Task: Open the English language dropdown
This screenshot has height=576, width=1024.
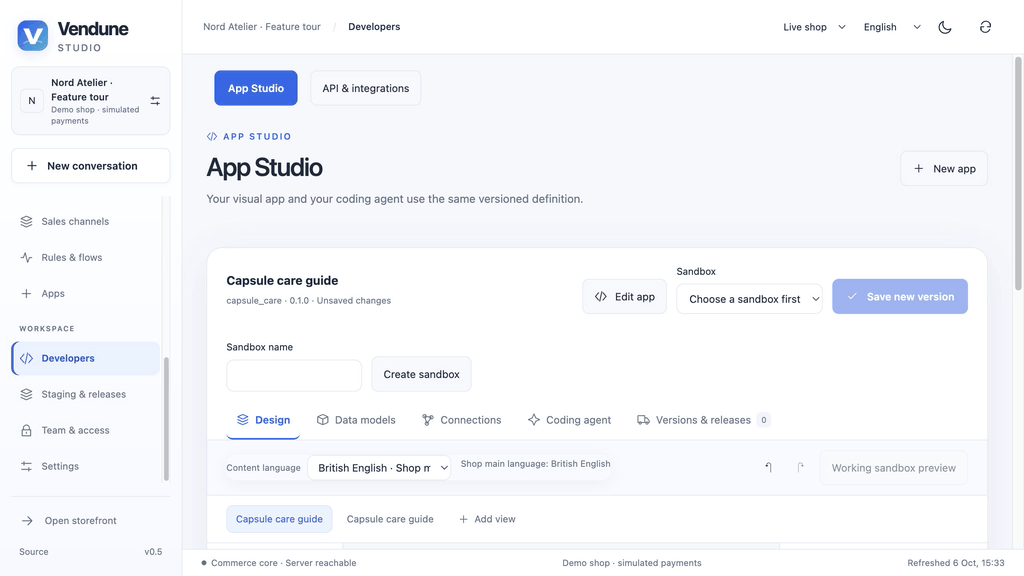Action: click(892, 27)
